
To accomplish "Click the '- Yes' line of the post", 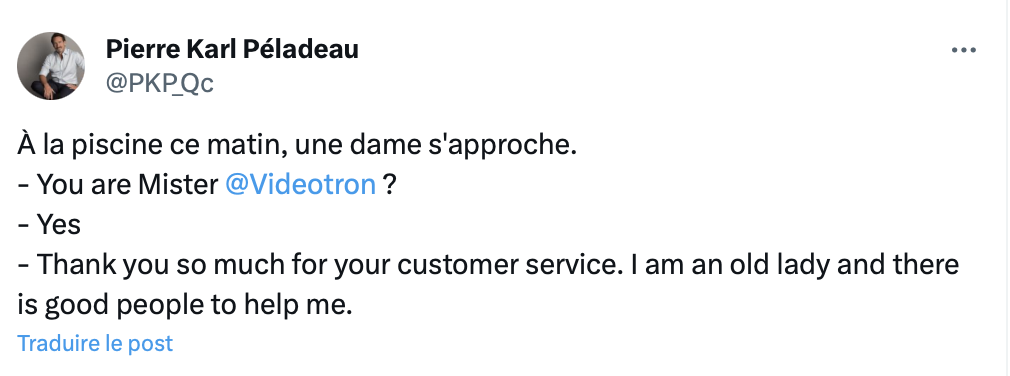I will coord(49,225).
